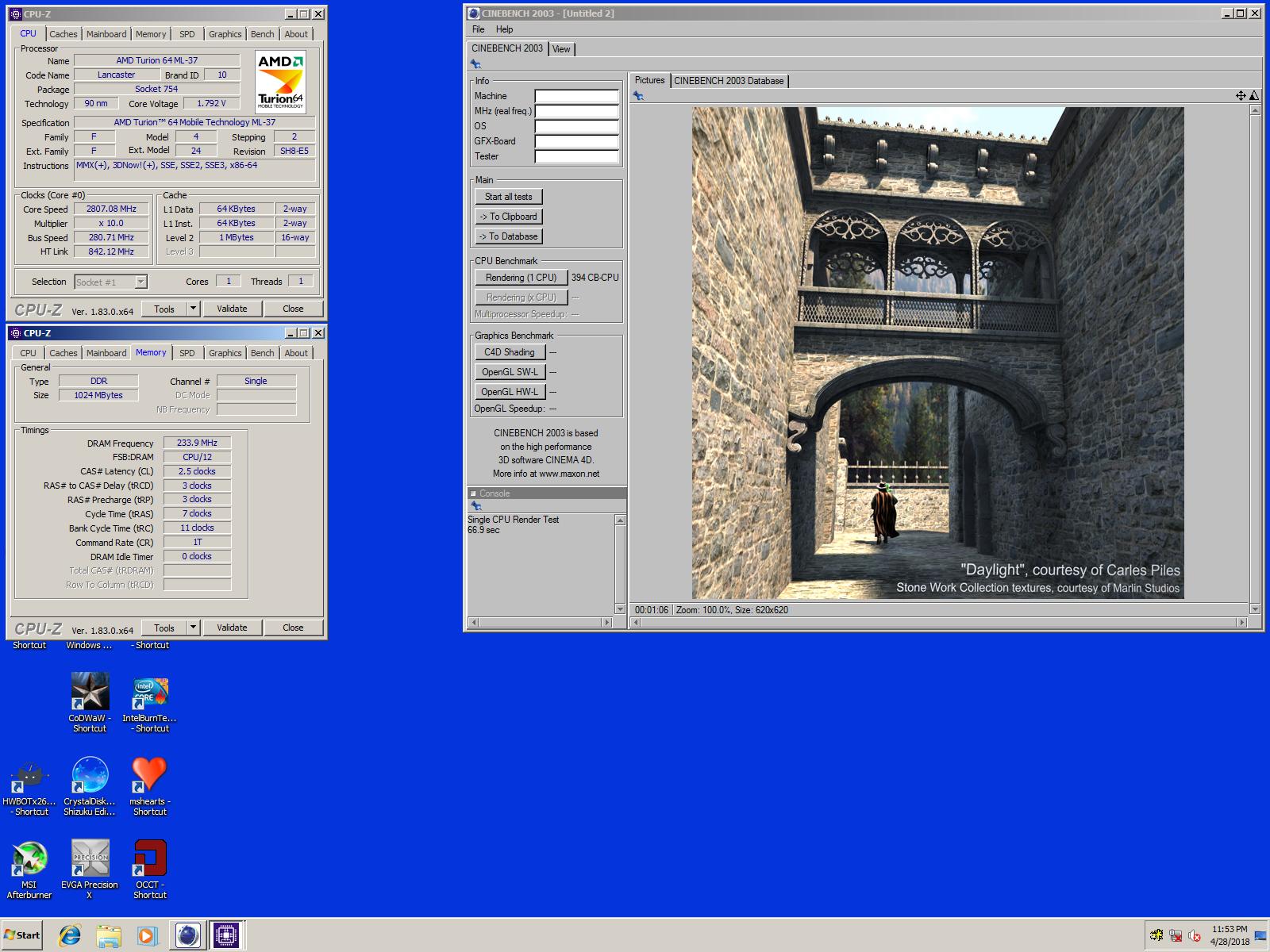This screenshot has width=1270, height=952.
Task: Click the Tester input field
Action: [576, 156]
